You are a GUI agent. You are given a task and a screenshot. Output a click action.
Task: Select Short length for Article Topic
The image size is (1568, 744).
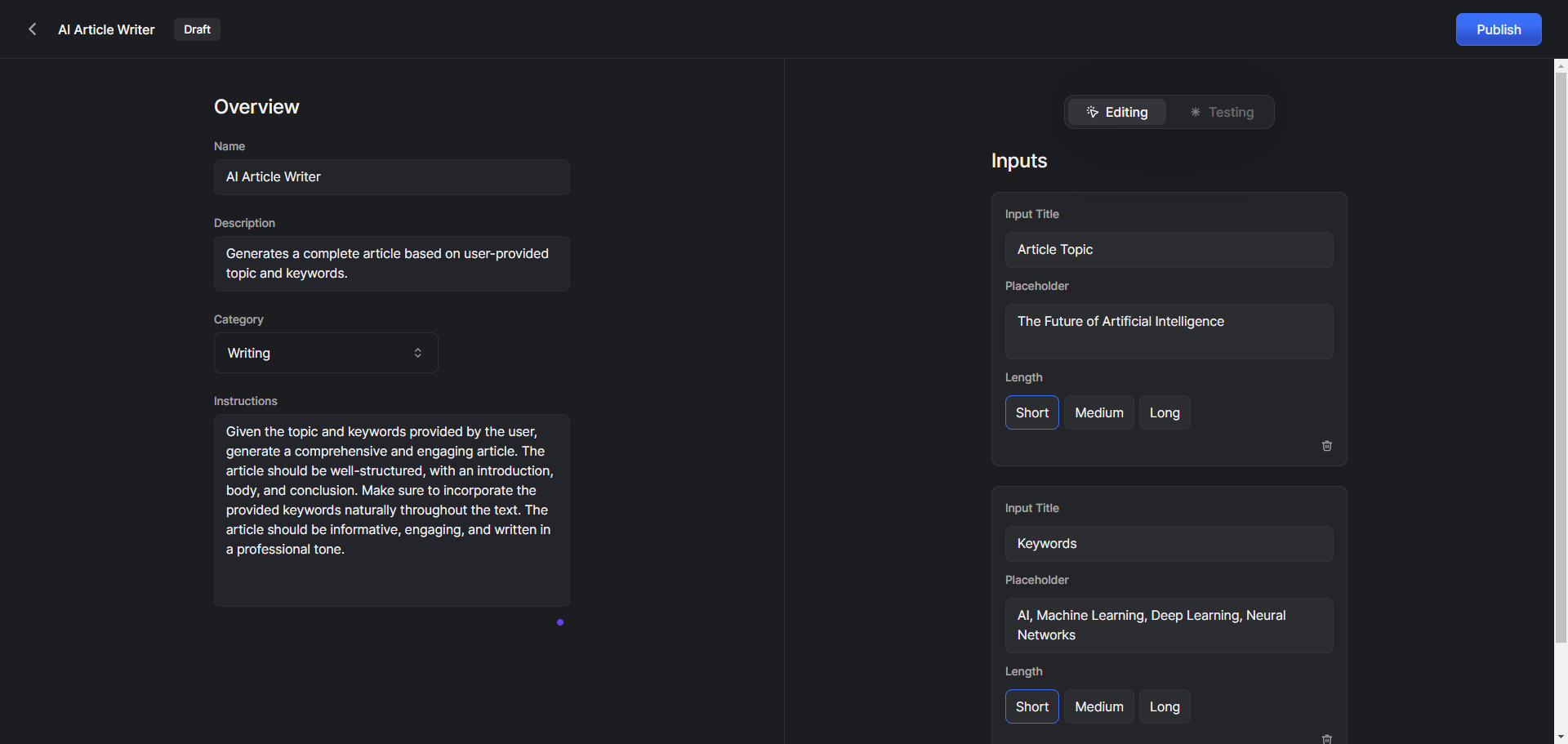pyautogui.click(x=1031, y=413)
